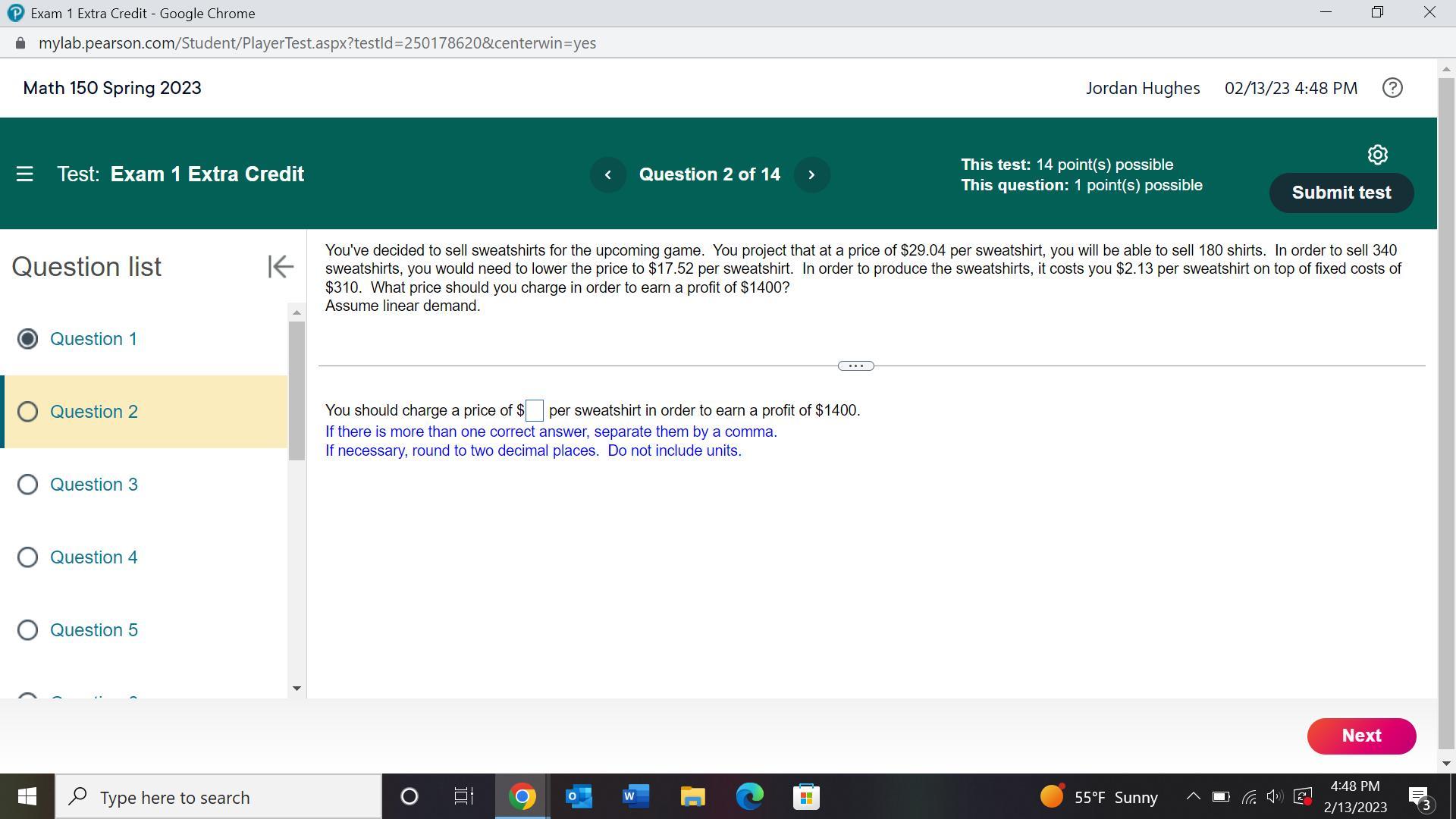
Task: Show hidden system tray icons
Action: click(x=1192, y=796)
